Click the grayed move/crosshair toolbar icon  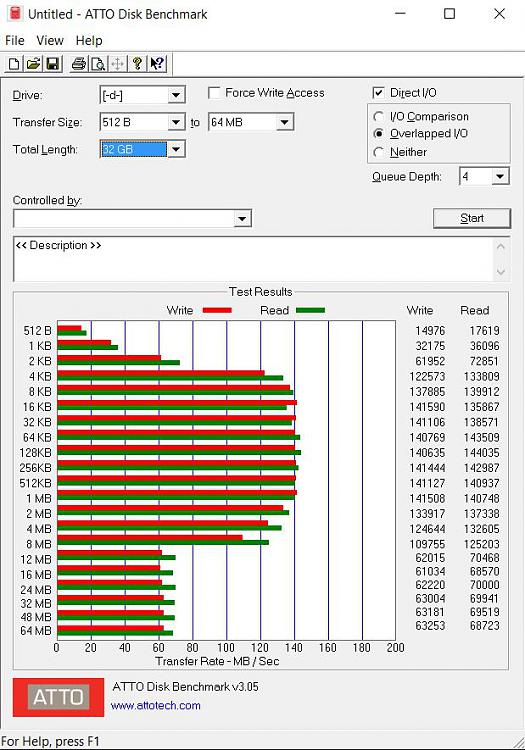pos(118,64)
